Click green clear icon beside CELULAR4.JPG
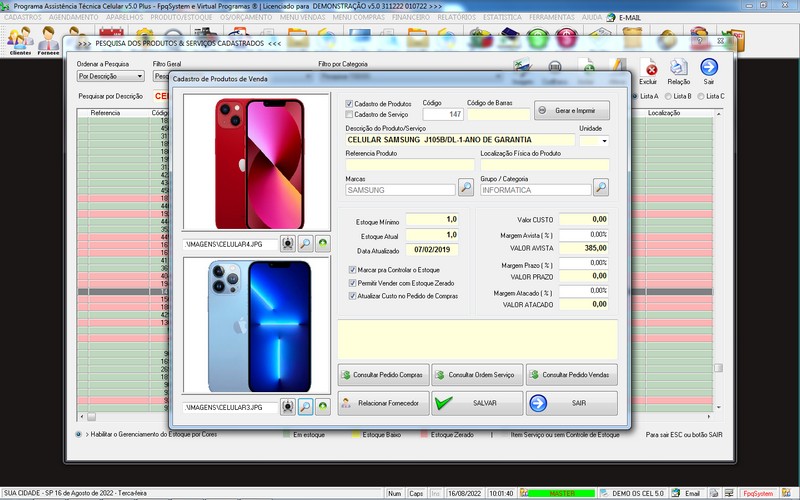Image resolution: width=800 pixels, height=500 pixels. tap(322, 244)
